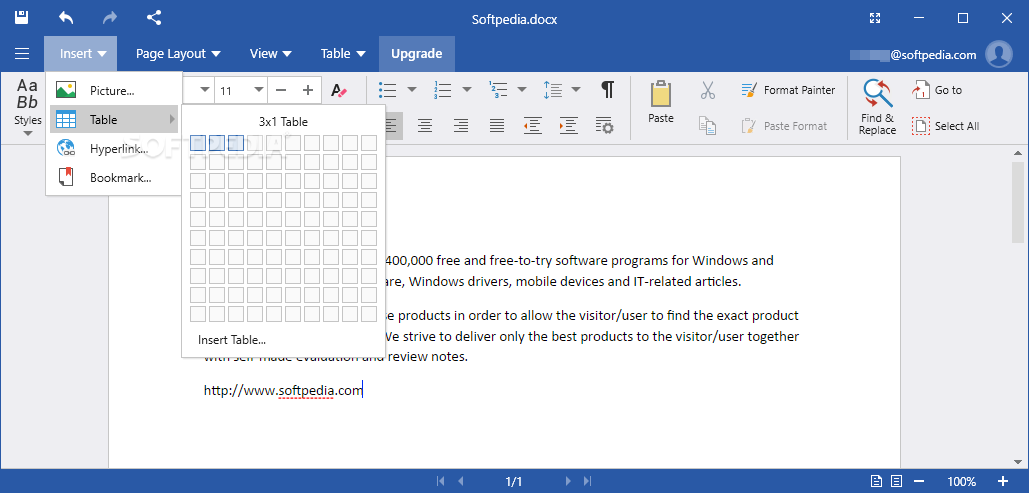Switch to text reflow view icon
This screenshot has height=493, width=1029.
[897, 481]
